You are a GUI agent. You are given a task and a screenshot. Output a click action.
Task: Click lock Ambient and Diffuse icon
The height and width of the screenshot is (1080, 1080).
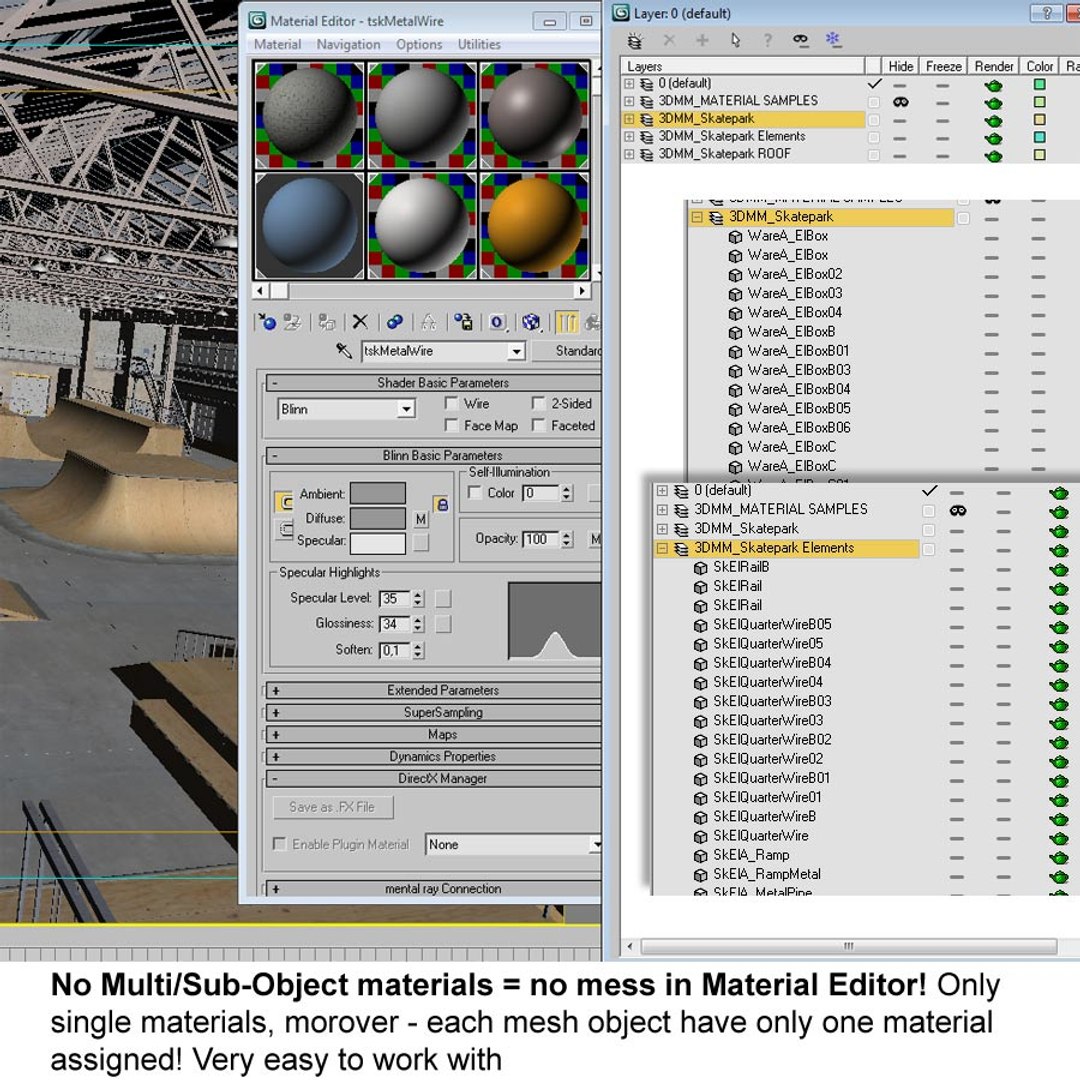[442, 505]
